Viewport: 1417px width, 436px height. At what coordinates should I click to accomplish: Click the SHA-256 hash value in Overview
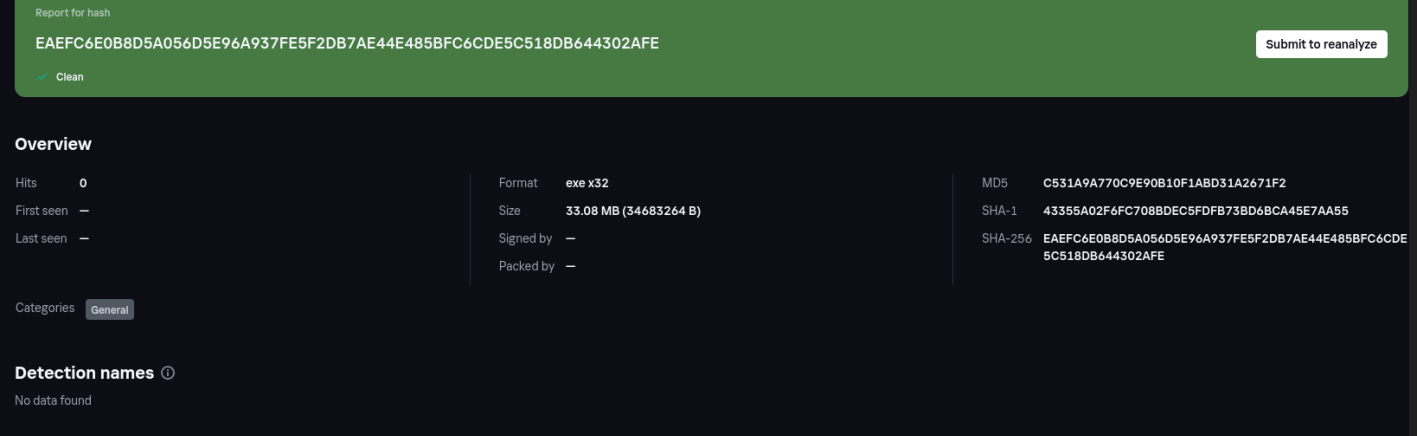point(1224,247)
